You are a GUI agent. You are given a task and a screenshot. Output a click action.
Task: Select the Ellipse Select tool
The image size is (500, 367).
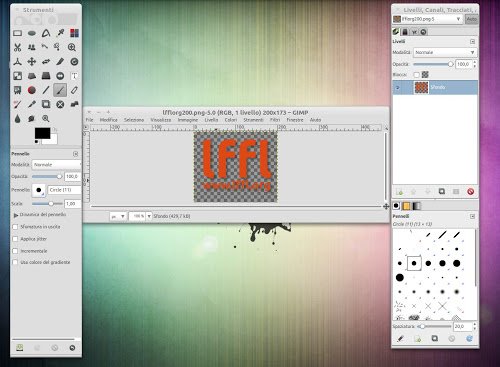pyautogui.click(x=32, y=33)
